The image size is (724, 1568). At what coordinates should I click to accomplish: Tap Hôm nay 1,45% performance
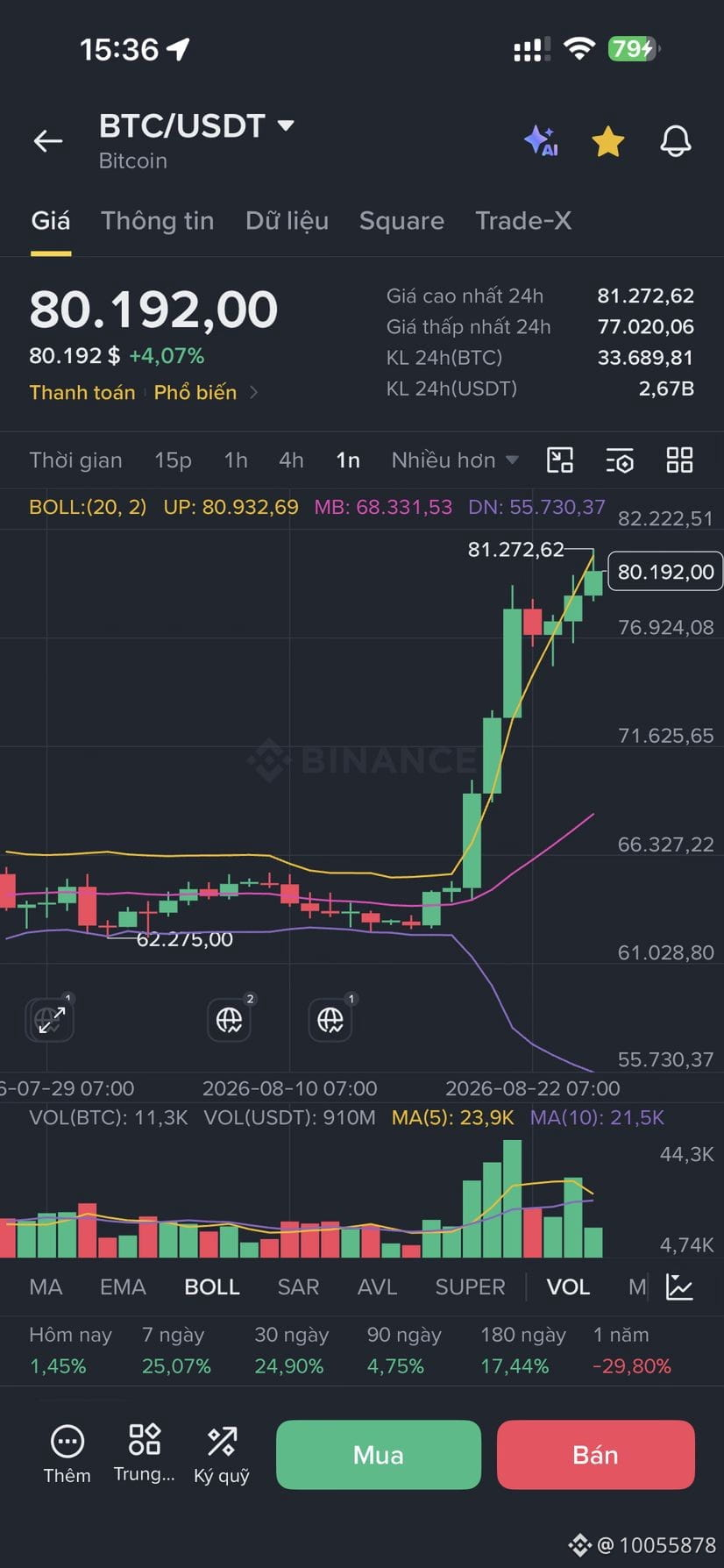point(70,1350)
